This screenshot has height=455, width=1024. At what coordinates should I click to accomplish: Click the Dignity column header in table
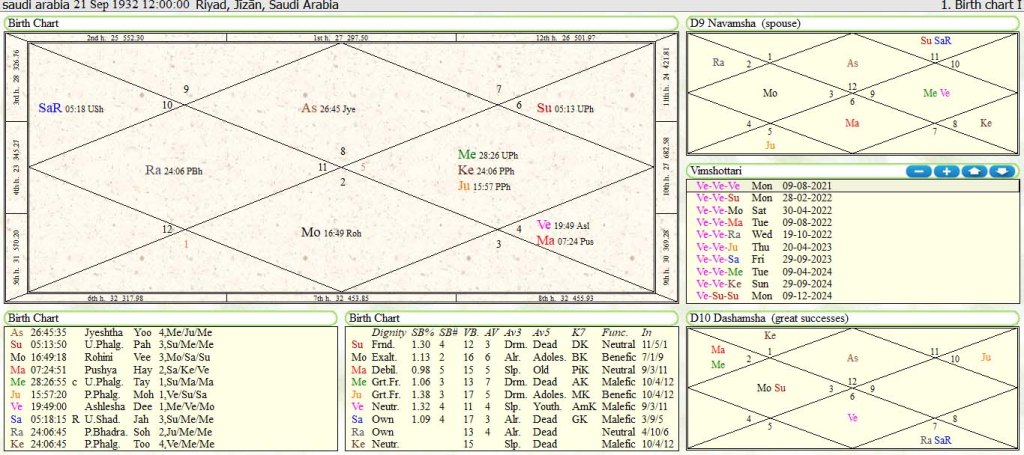(388, 331)
